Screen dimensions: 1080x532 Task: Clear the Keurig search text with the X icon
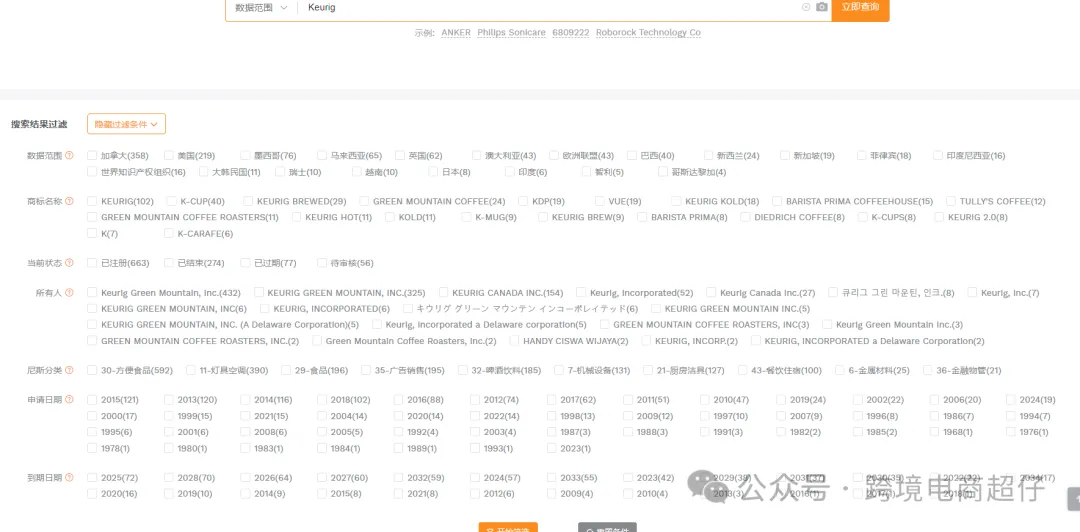pos(806,7)
